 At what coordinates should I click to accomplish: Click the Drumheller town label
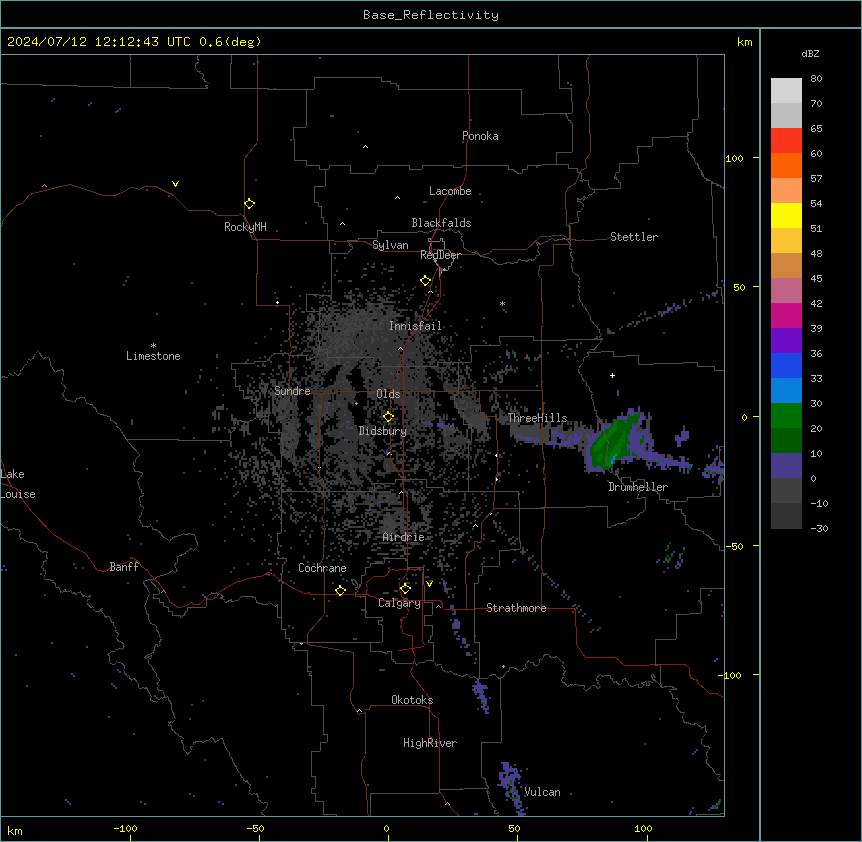click(x=638, y=487)
